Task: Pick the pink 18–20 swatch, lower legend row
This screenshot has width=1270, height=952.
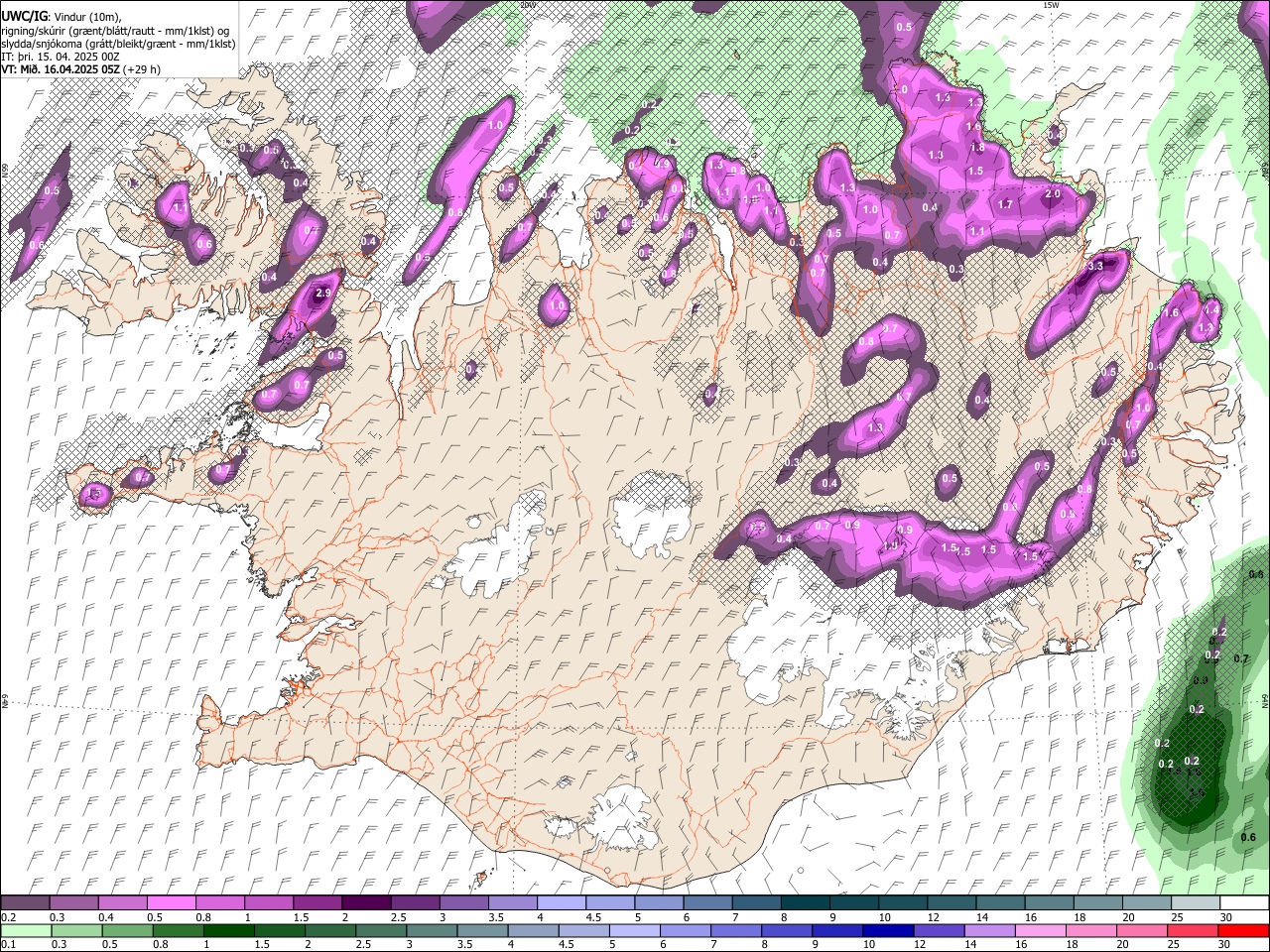Action: (1091, 931)
